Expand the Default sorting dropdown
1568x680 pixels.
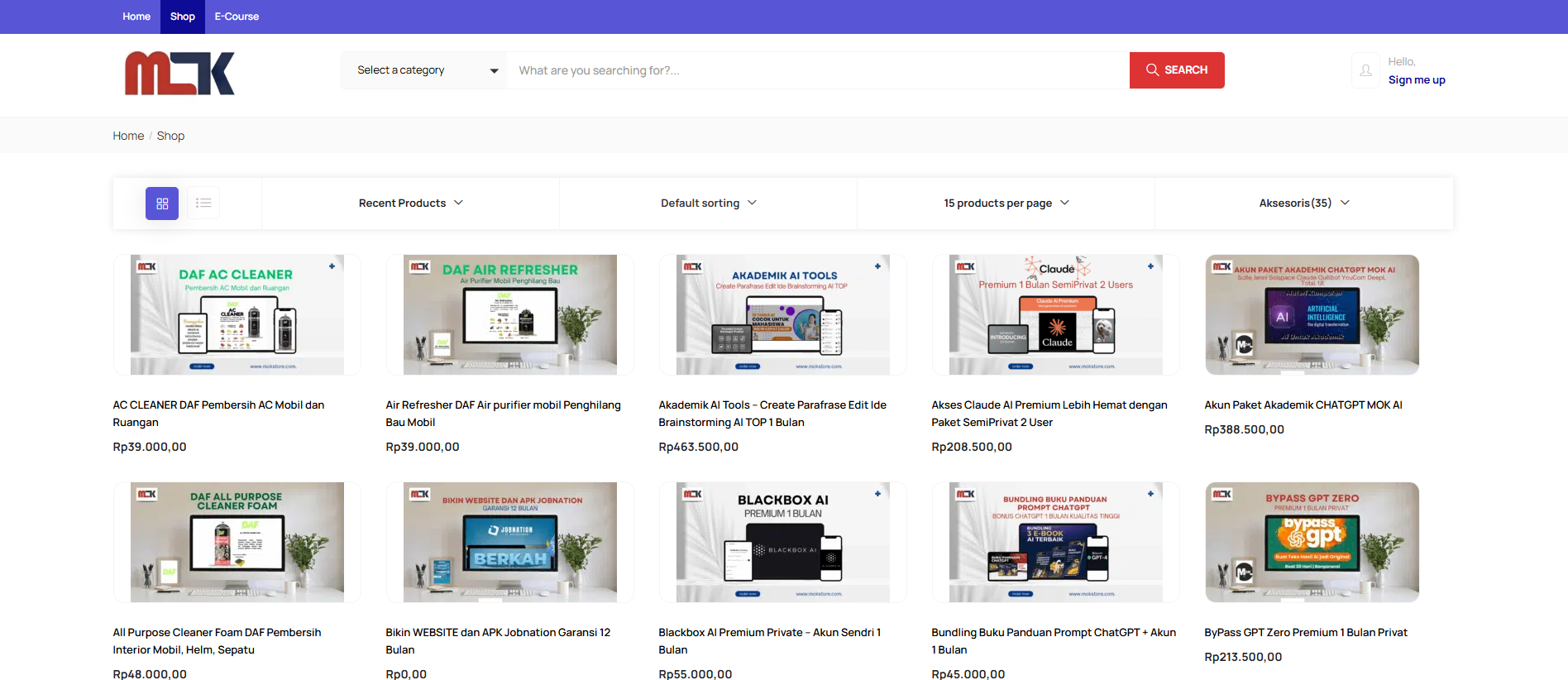click(709, 204)
